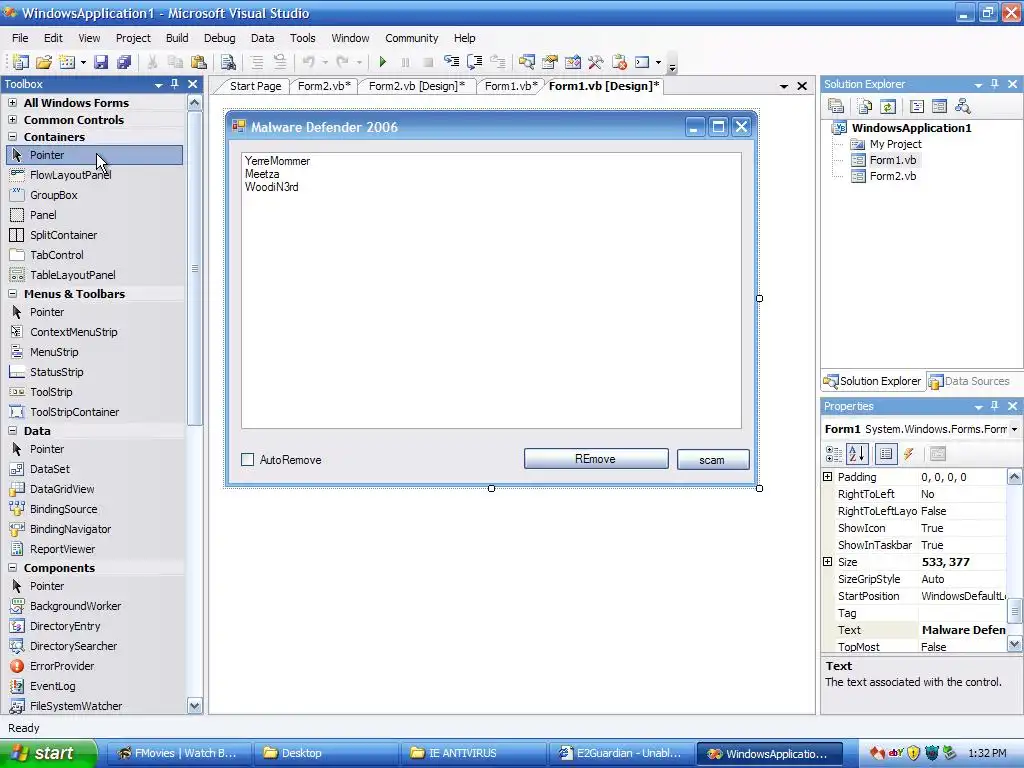Image resolution: width=1024 pixels, height=768 pixels.
Task: Select My Project in Solution Explorer
Action: tap(895, 144)
